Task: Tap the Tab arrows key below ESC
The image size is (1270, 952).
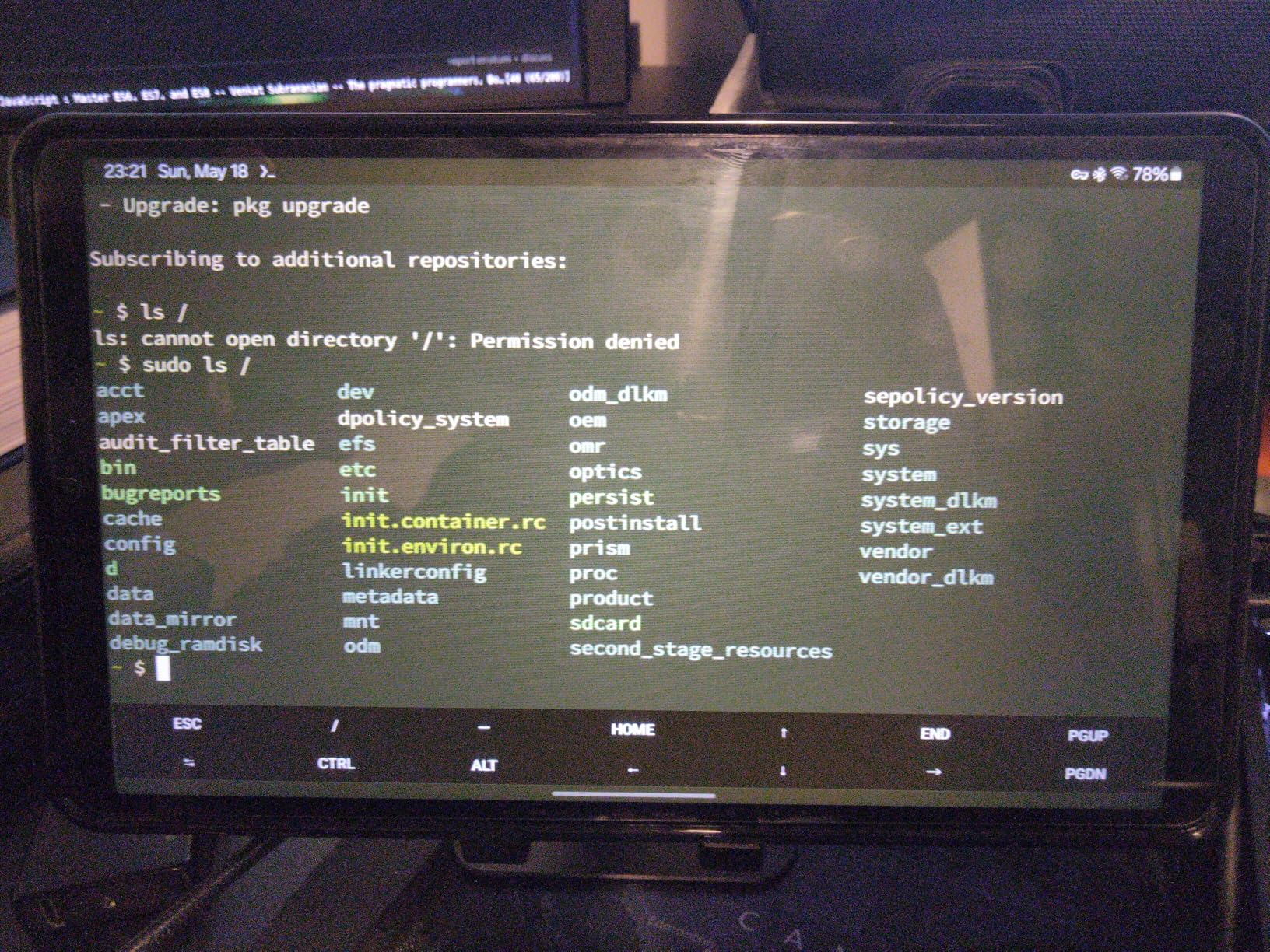Action: (189, 762)
